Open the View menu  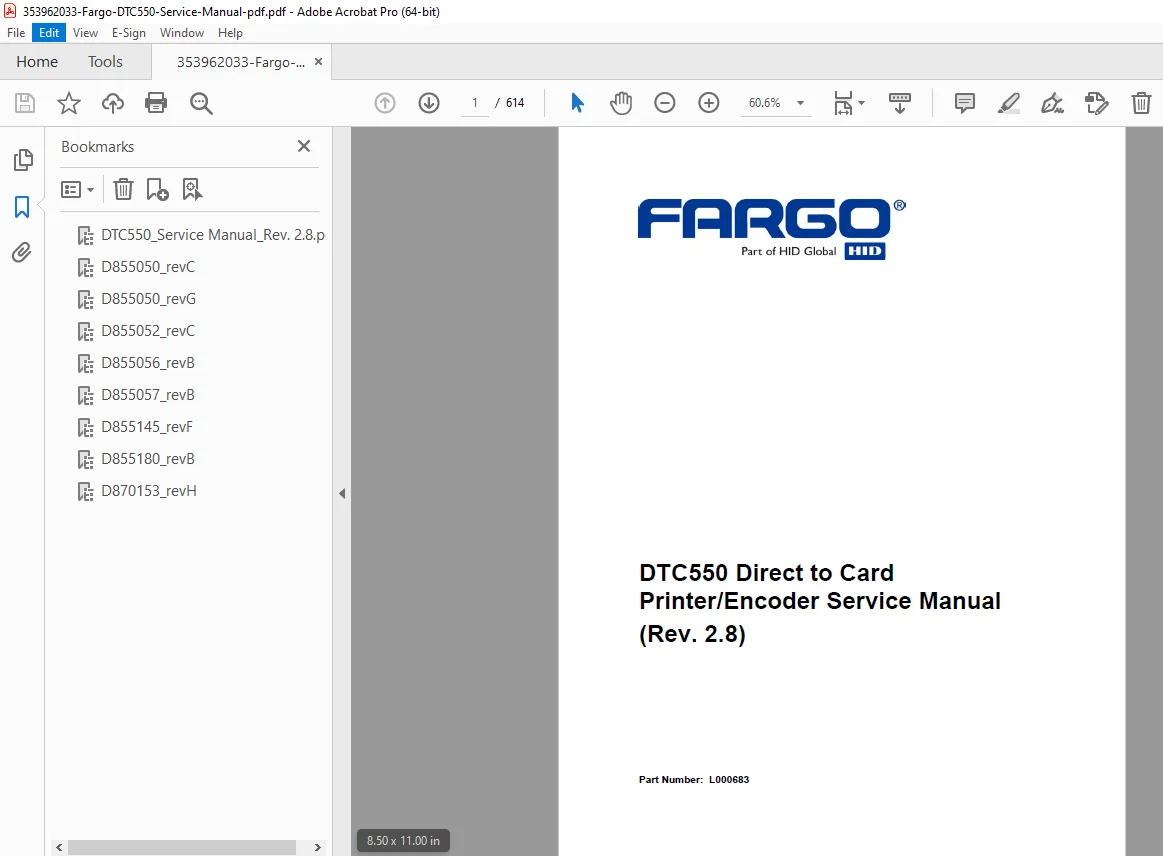click(85, 33)
